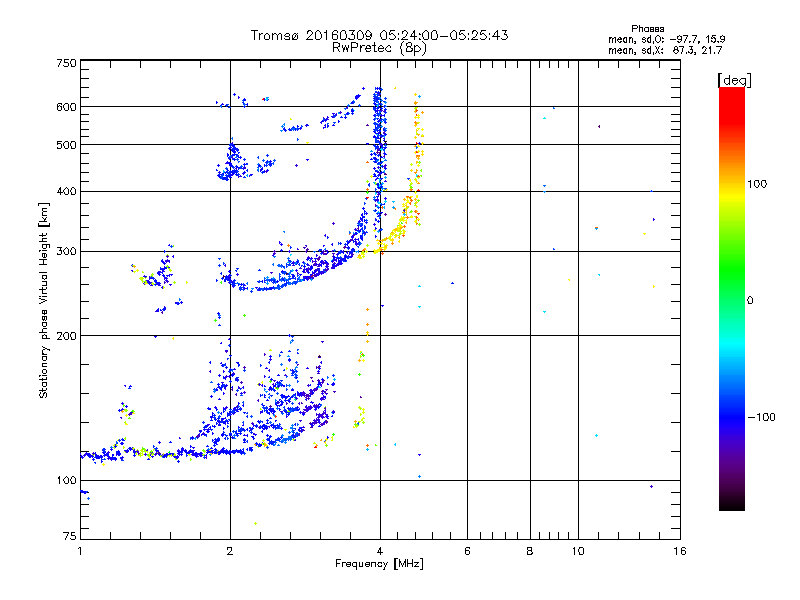Screen dimensions: 800x600
Task: Click the x-axis tick label 8
Action: point(530,551)
